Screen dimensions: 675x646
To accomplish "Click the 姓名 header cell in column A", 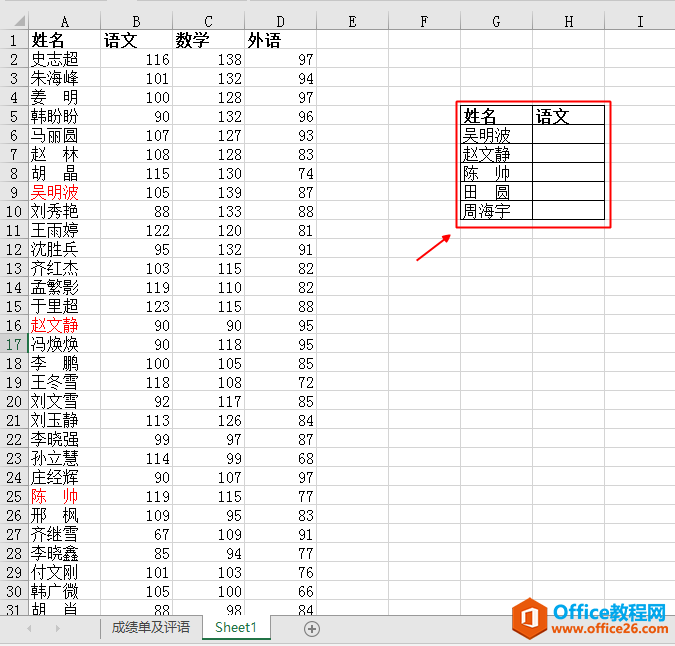I will (65, 40).
